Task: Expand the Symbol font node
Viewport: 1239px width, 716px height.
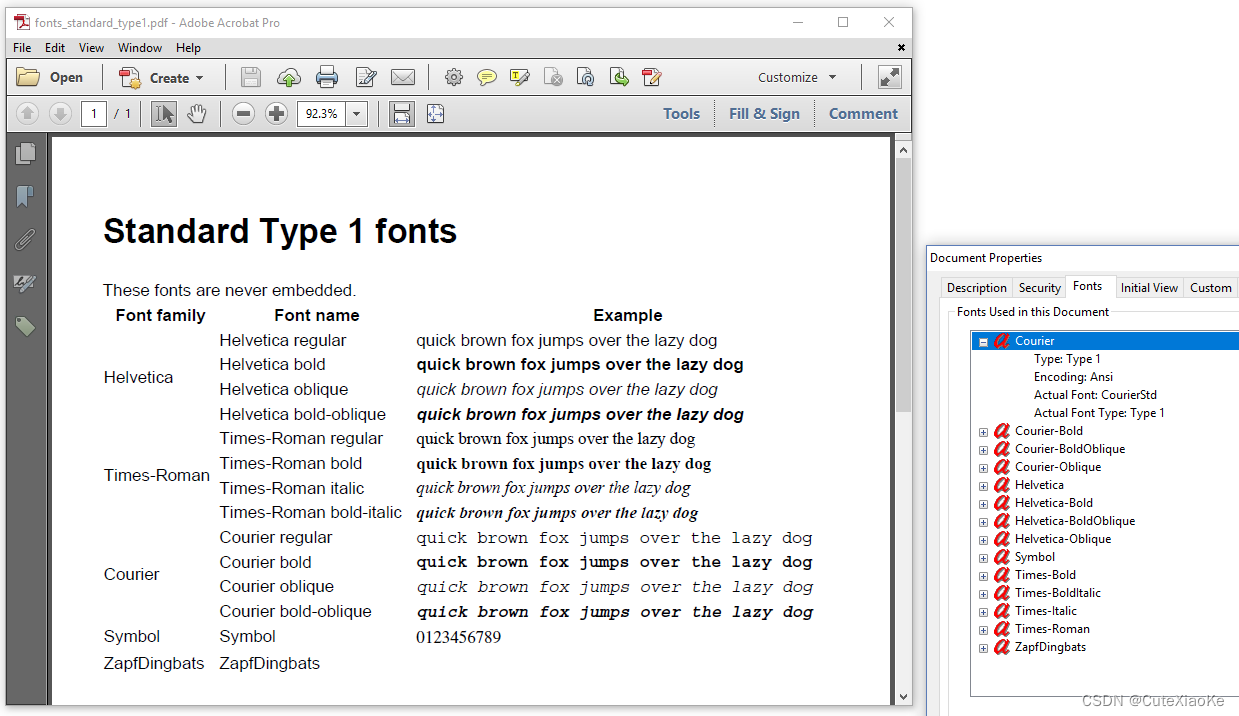Action: (x=983, y=558)
